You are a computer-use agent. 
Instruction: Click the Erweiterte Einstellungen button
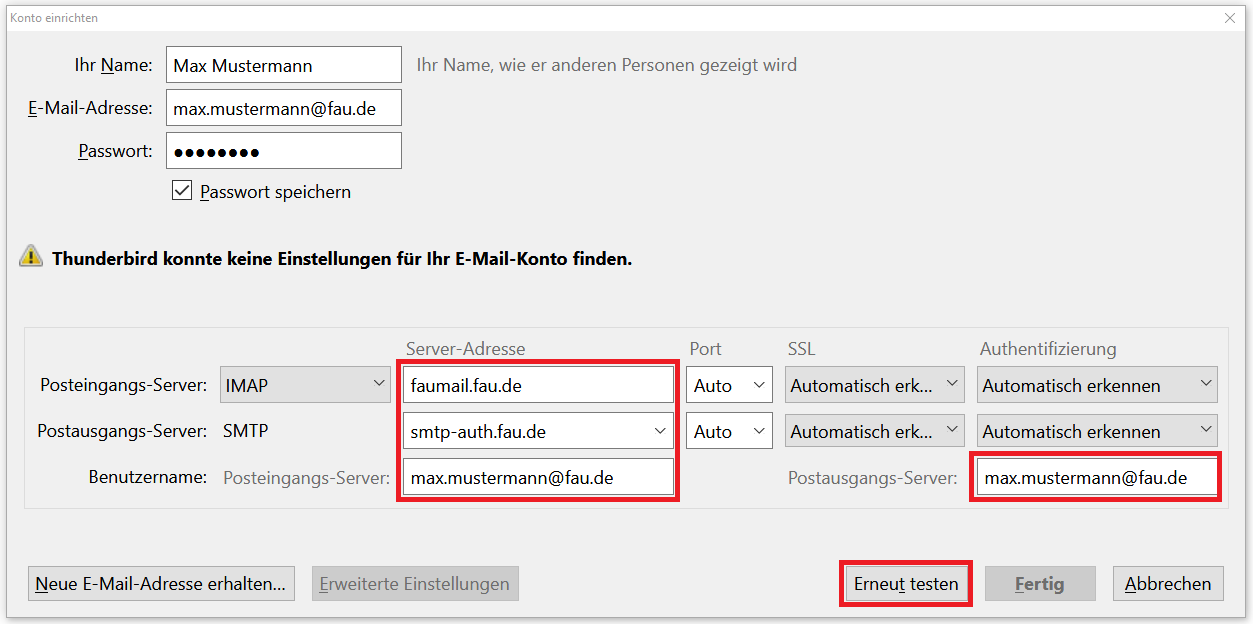click(x=415, y=584)
